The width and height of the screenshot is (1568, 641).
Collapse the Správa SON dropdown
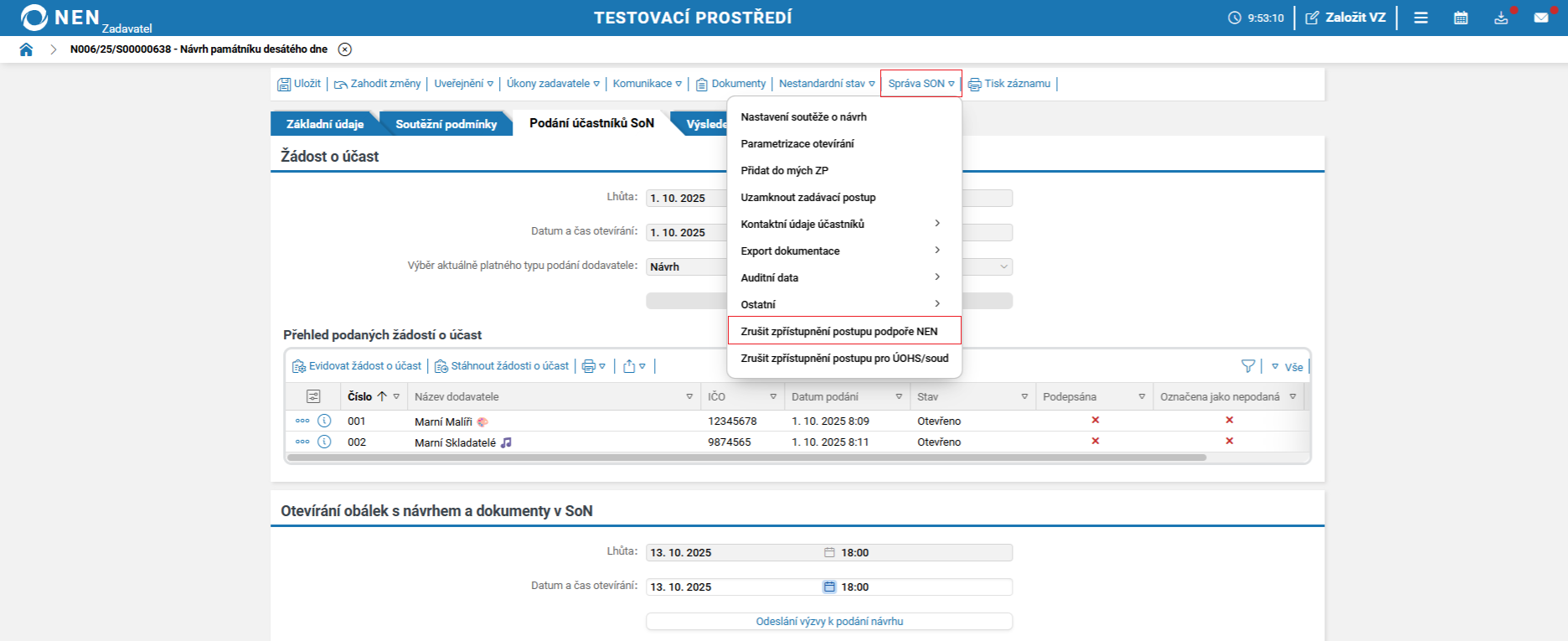(x=921, y=84)
